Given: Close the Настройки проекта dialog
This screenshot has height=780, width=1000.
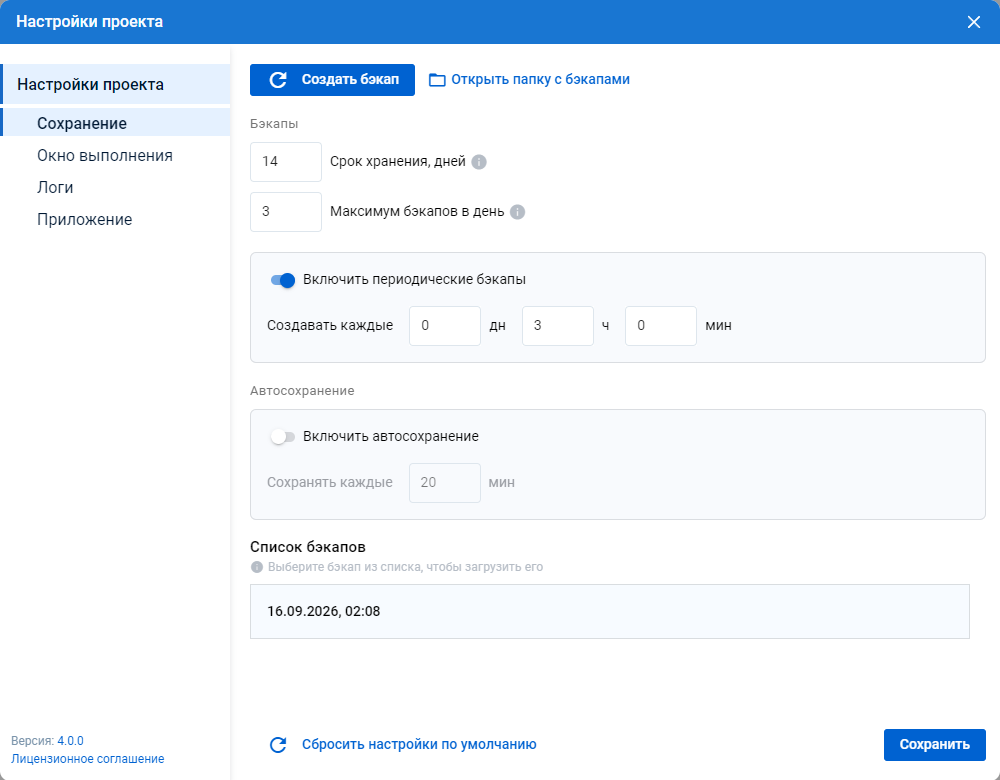Looking at the screenshot, I should pyautogui.click(x=974, y=22).
